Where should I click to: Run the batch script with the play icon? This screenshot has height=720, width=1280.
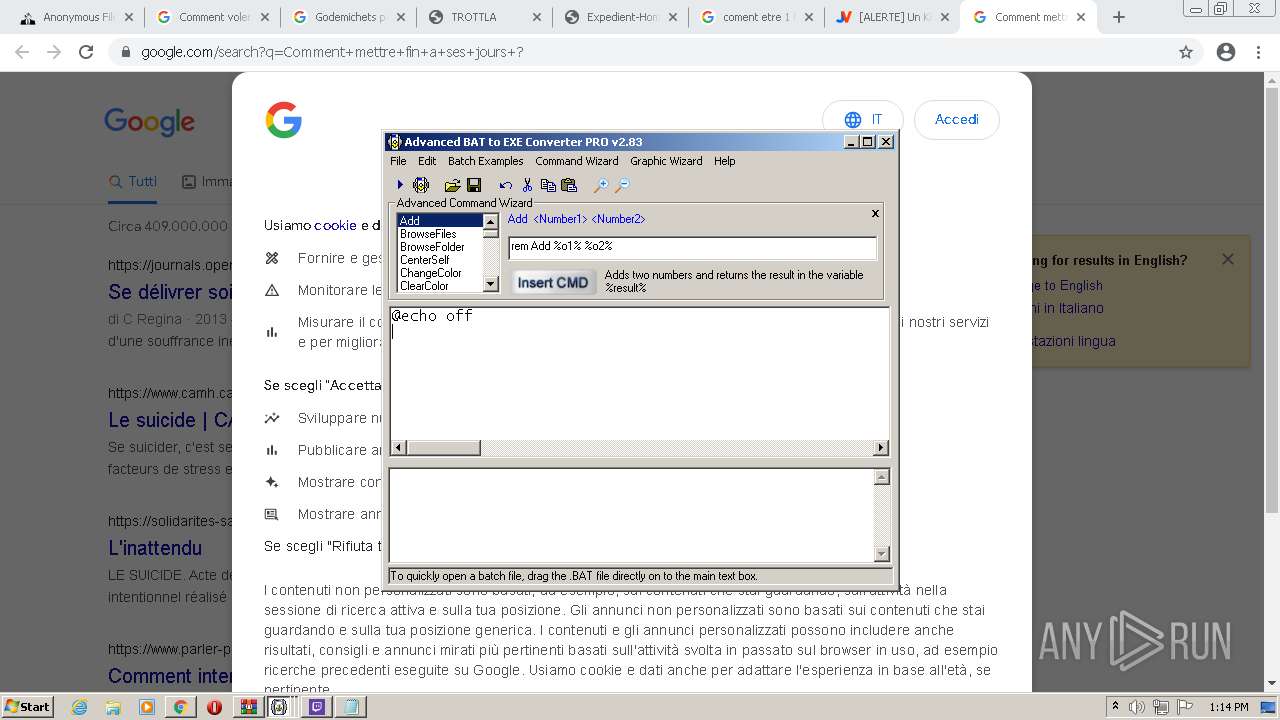coord(400,185)
